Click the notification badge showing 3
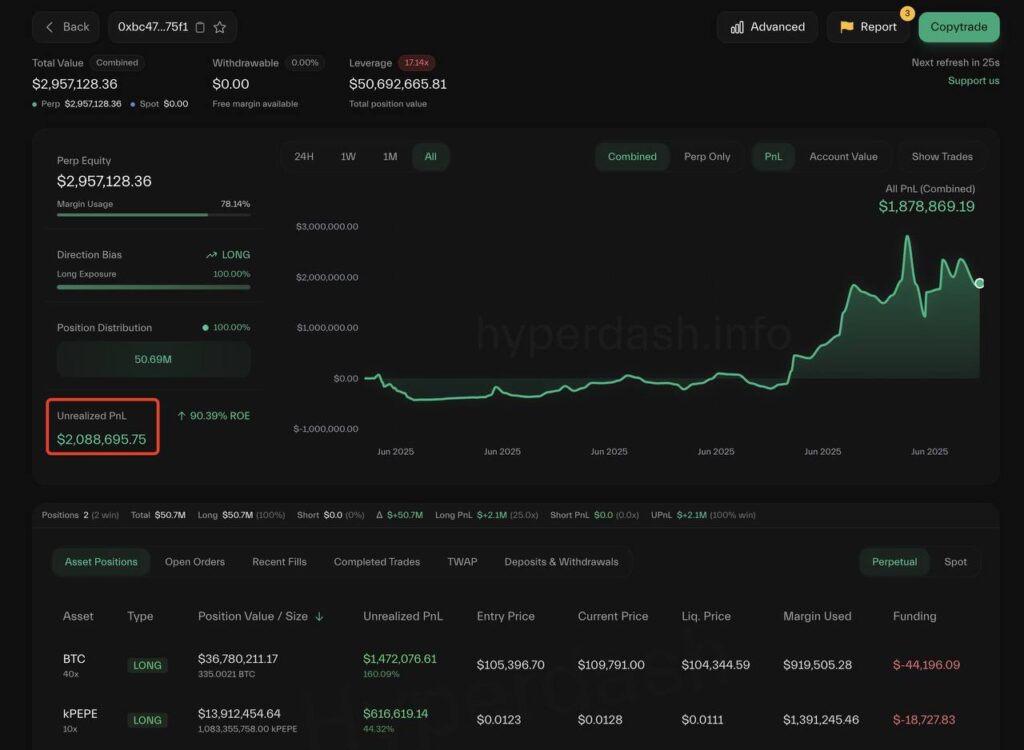Image resolution: width=1024 pixels, height=750 pixels. [907, 14]
